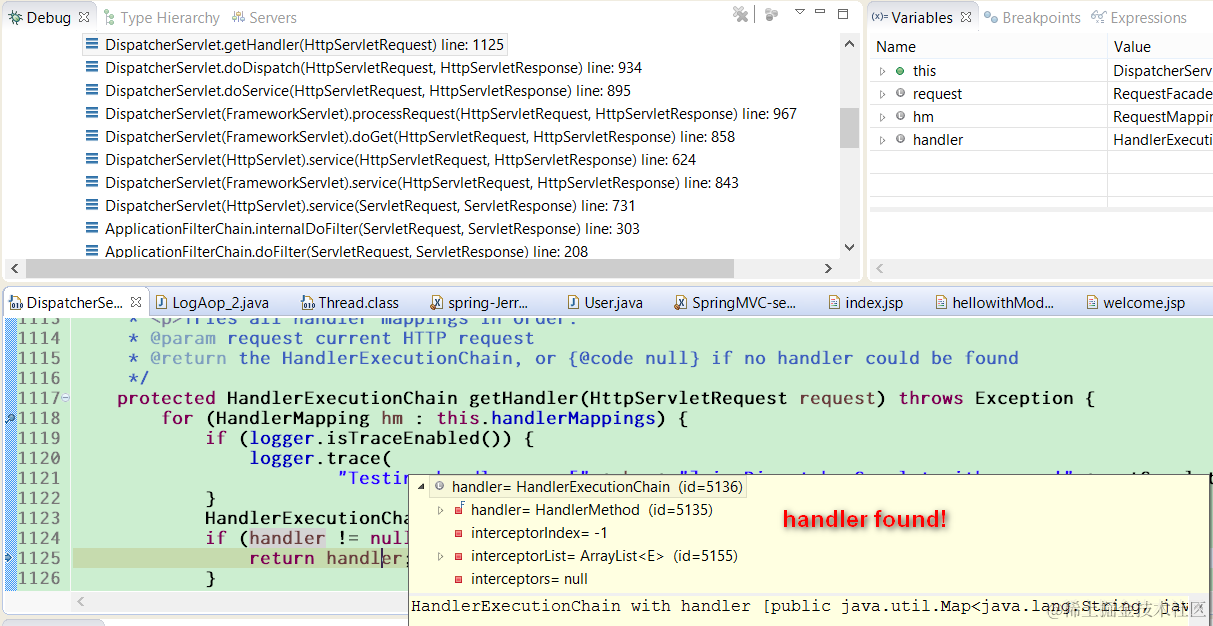Select stack frame doFilter line 208
This screenshot has width=1213, height=626.
point(346,252)
